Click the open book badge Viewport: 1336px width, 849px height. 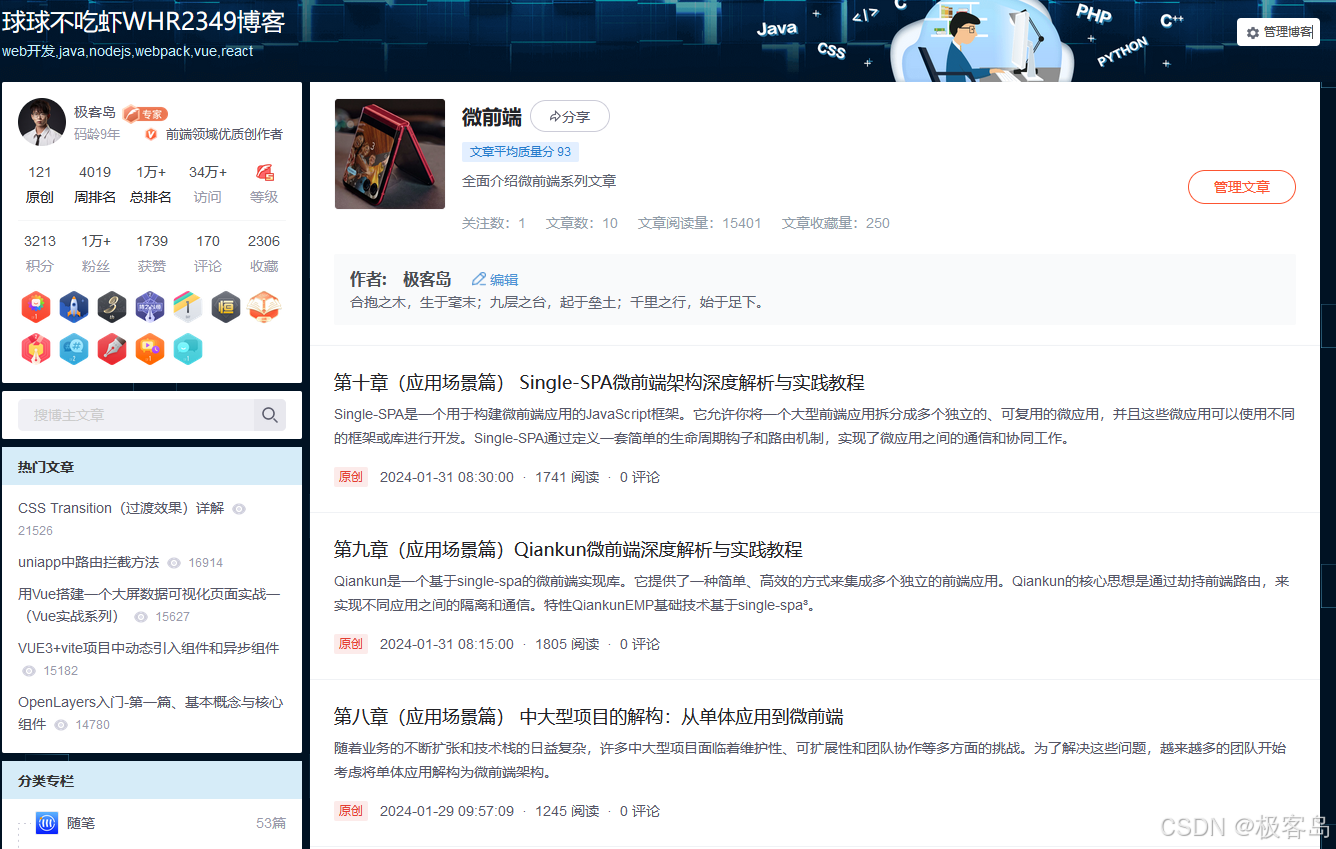point(264,307)
